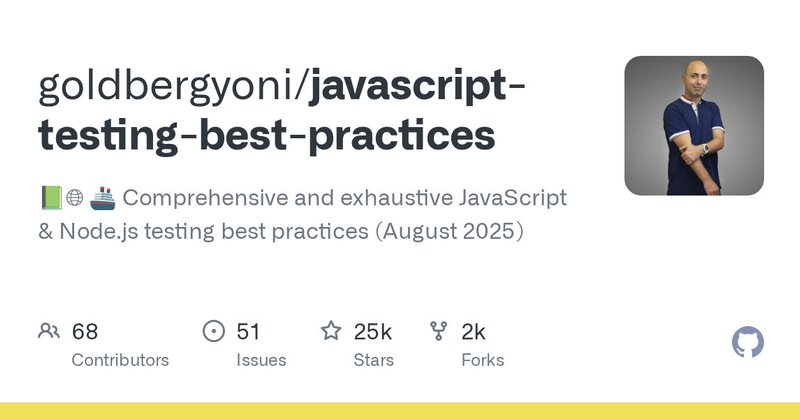Open the Contributors label
This screenshot has height=419, width=800.
tap(120, 360)
